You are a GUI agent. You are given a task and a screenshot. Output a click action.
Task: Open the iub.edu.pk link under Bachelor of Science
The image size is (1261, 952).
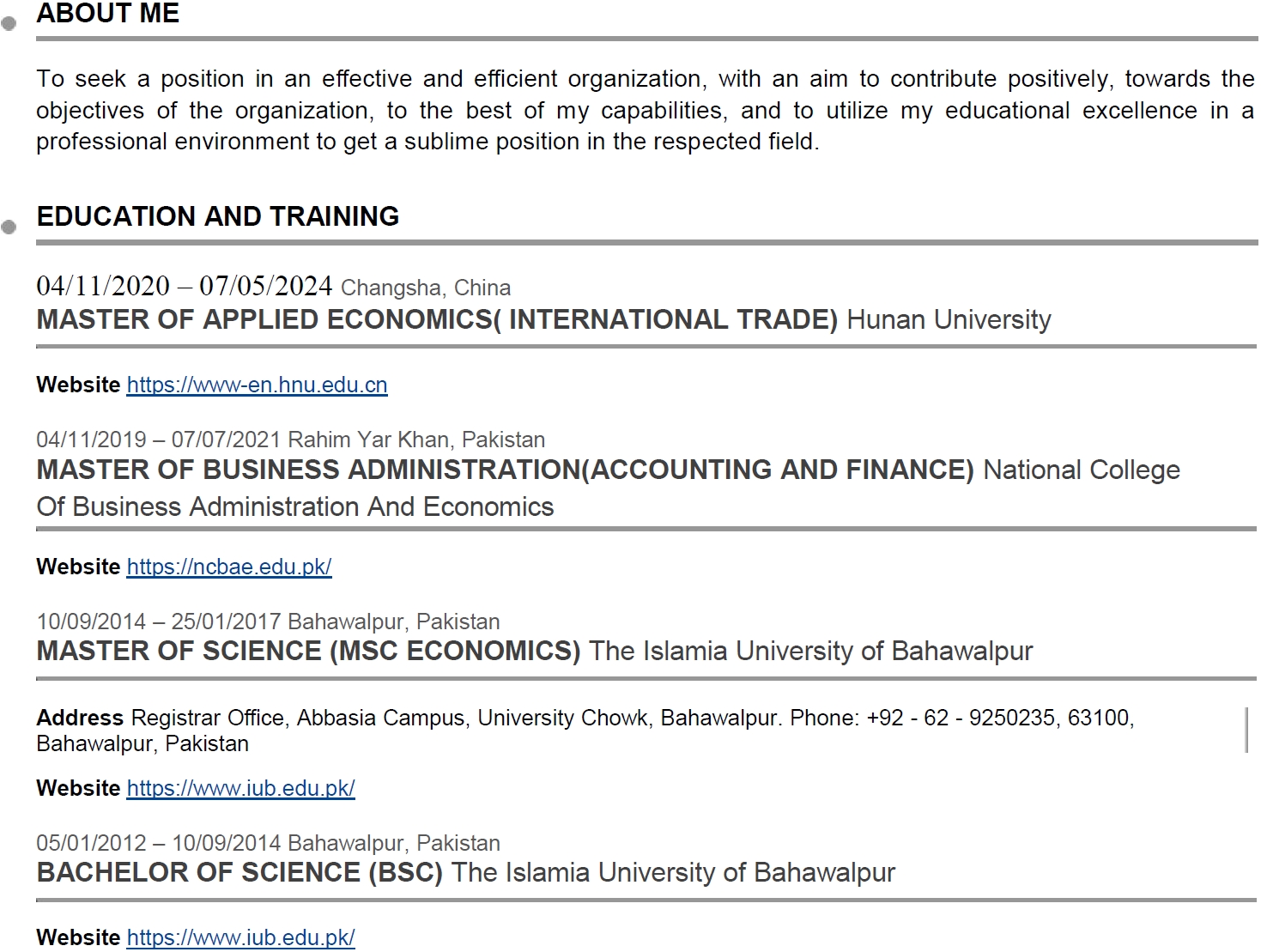tap(240, 937)
